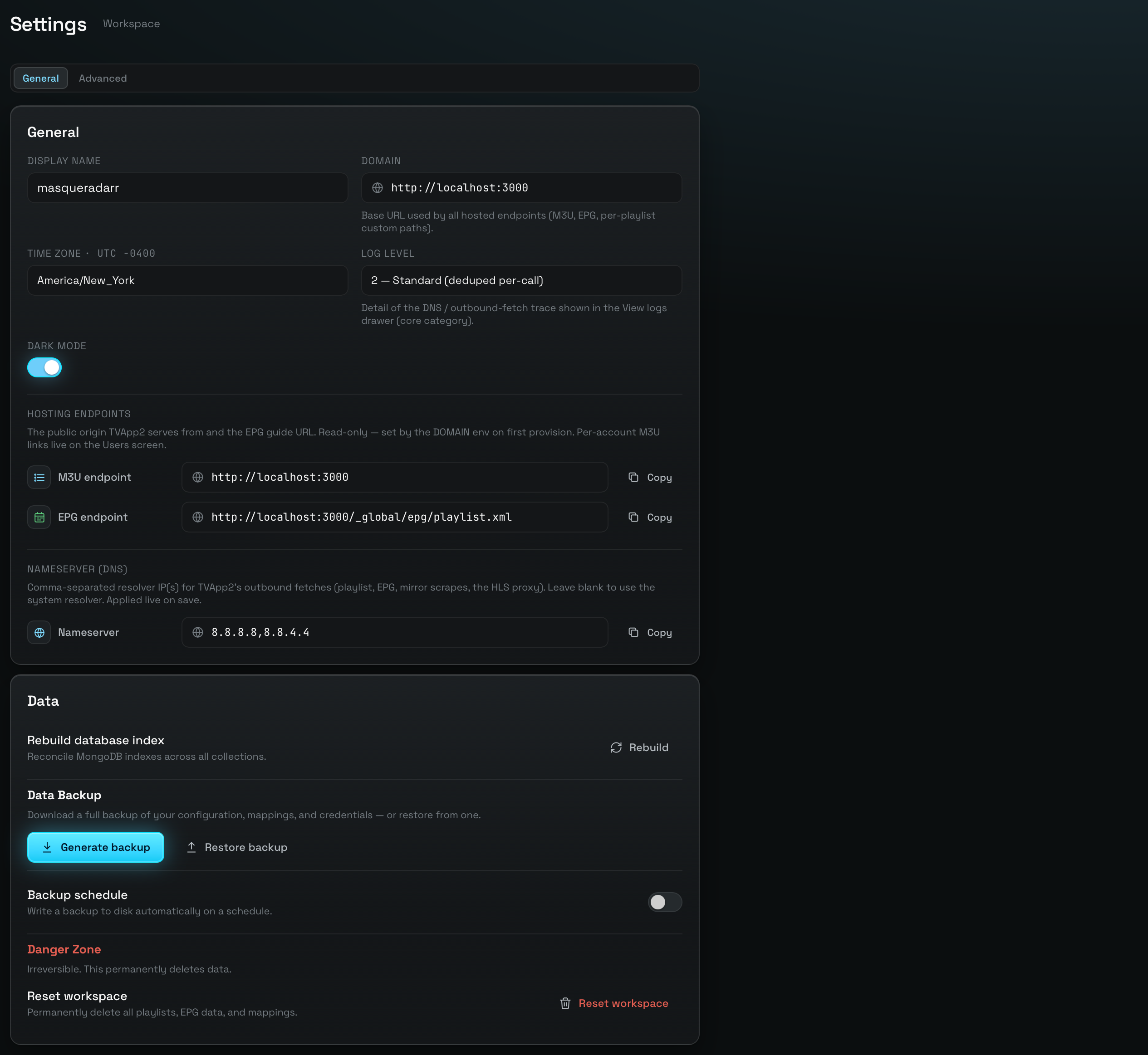Click globe icon inside Nameserver IP field
This screenshot has width=1148, height=1055.
[x=198, y=633]
